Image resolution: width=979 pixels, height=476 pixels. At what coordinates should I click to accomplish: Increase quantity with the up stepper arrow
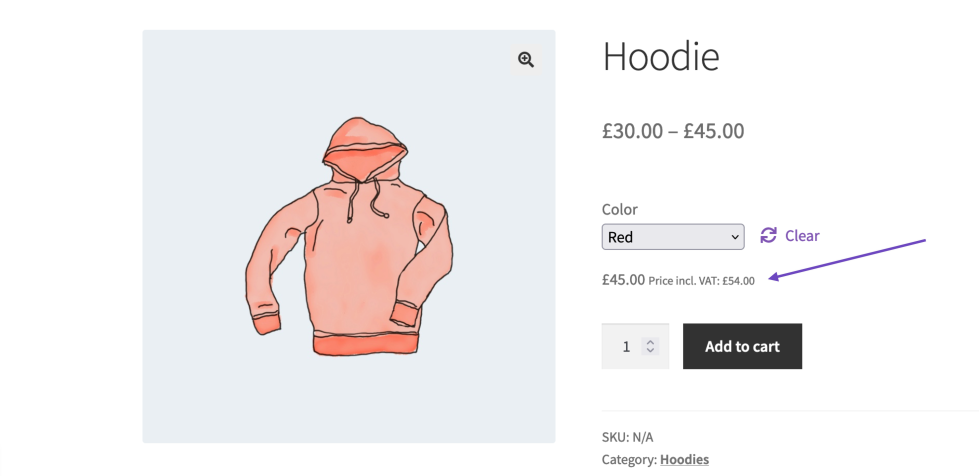651,342
